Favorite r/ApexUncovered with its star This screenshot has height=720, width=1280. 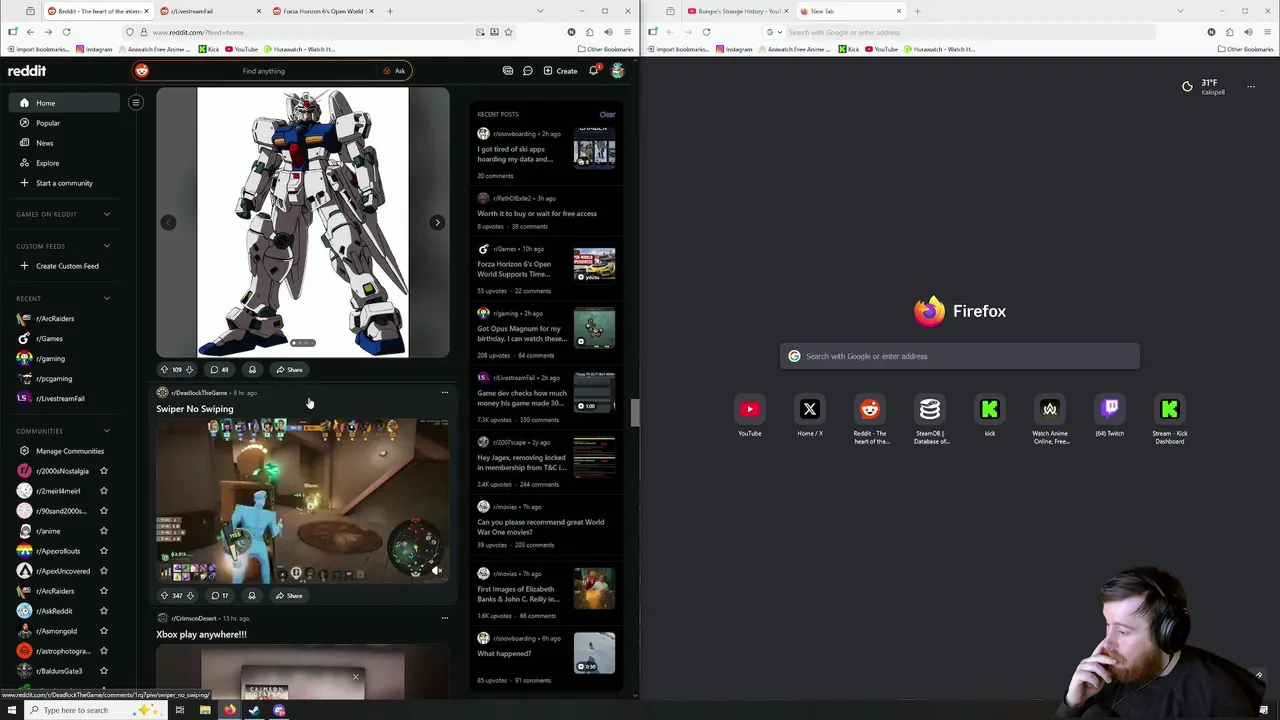pos(104,571)
